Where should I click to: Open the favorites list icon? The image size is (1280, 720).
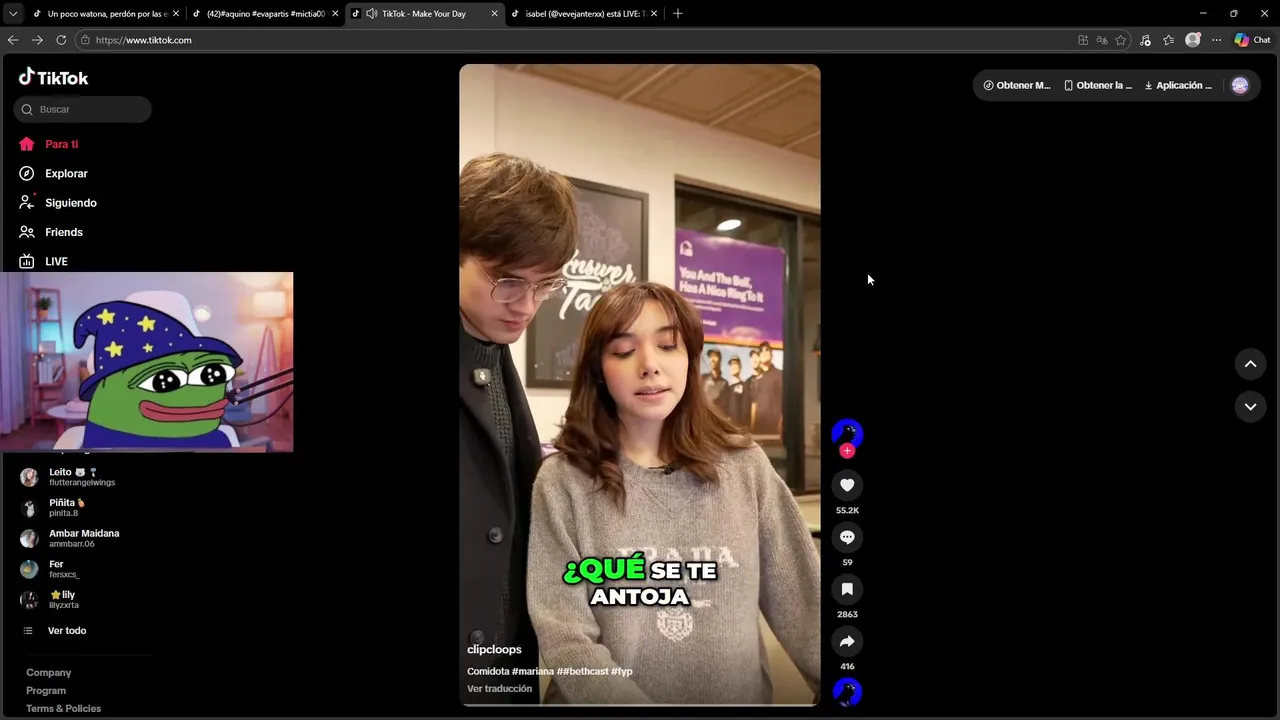[x=1168, y=40]
